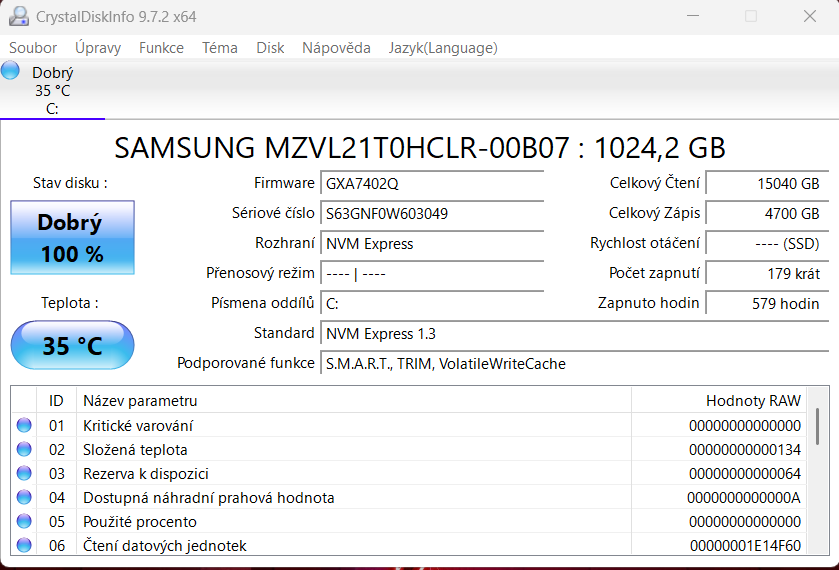Click the Teplota label
This screenshot has height=570, width=839.
70,303
